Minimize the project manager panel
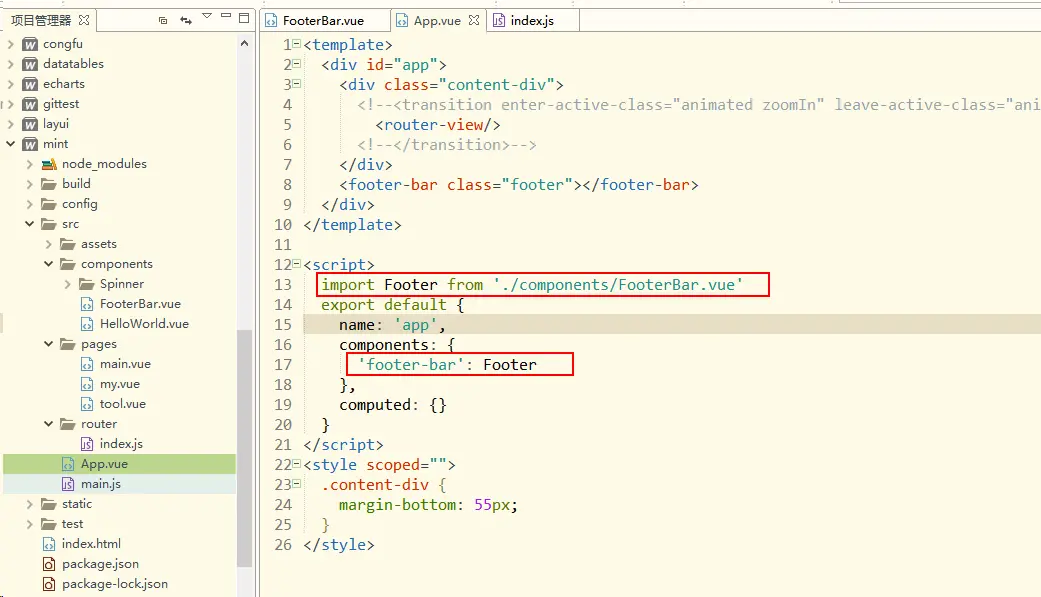Viewport: 1041px width, 597px height. click(x=226, y=15)
